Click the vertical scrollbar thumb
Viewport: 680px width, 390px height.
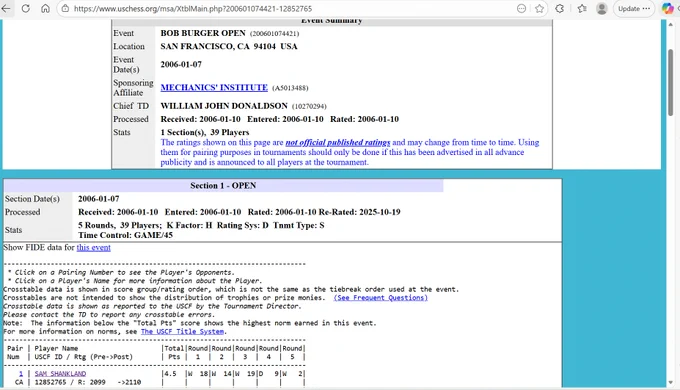click(x=670, y=82)
